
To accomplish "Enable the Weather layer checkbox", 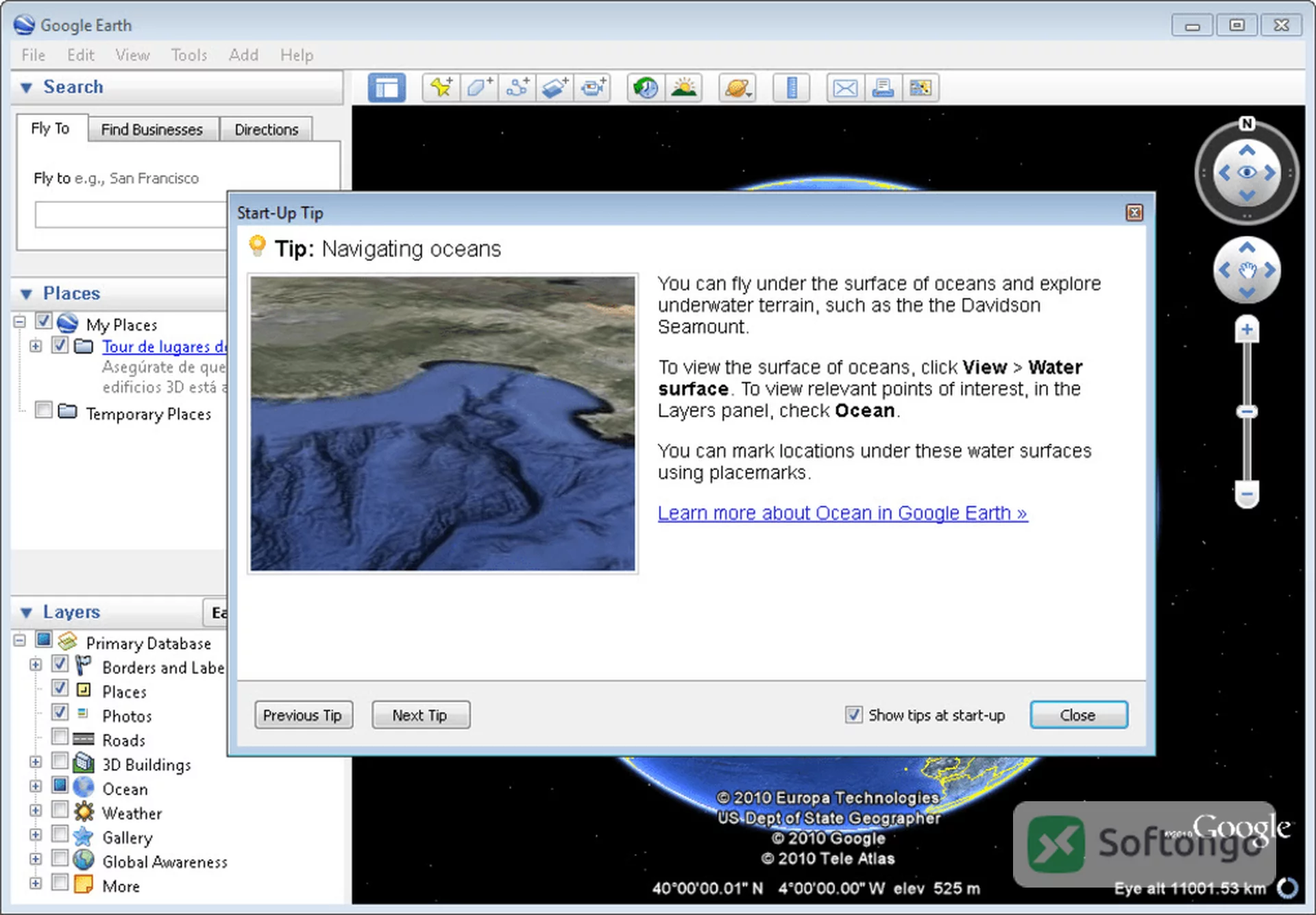I will [60, 809].
